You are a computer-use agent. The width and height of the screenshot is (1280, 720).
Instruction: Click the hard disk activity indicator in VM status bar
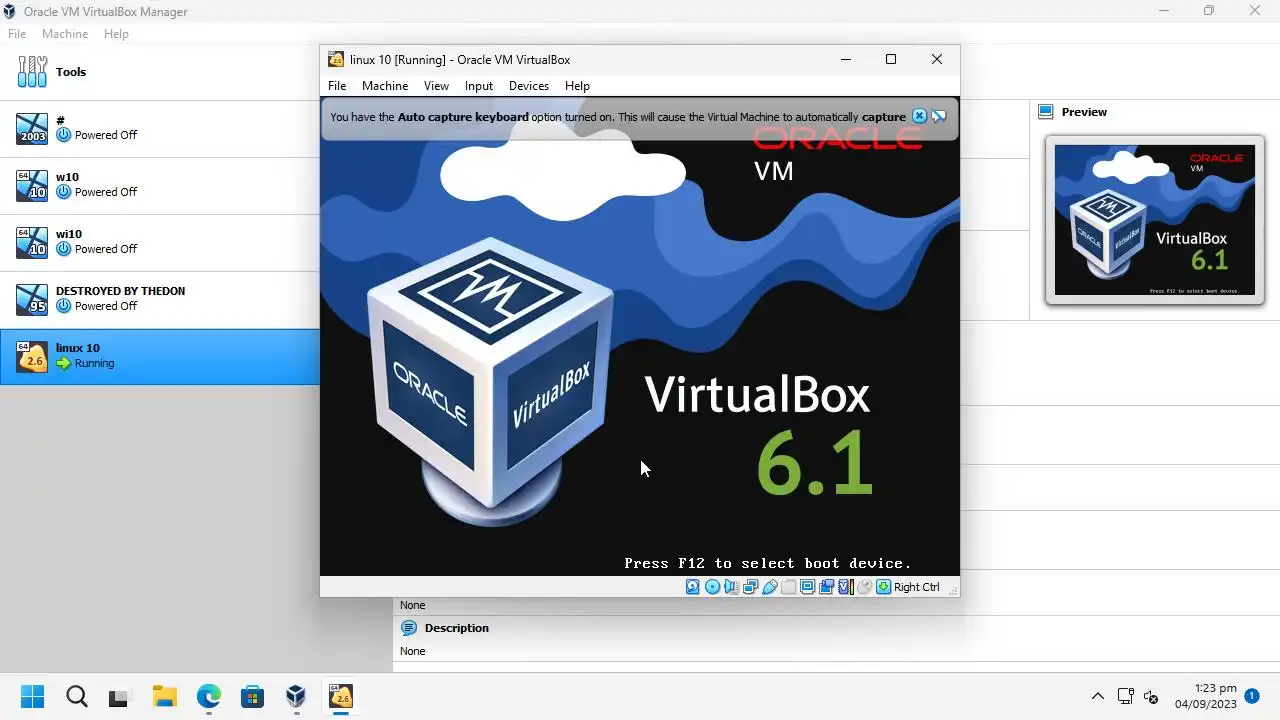[x=692, y=587]
